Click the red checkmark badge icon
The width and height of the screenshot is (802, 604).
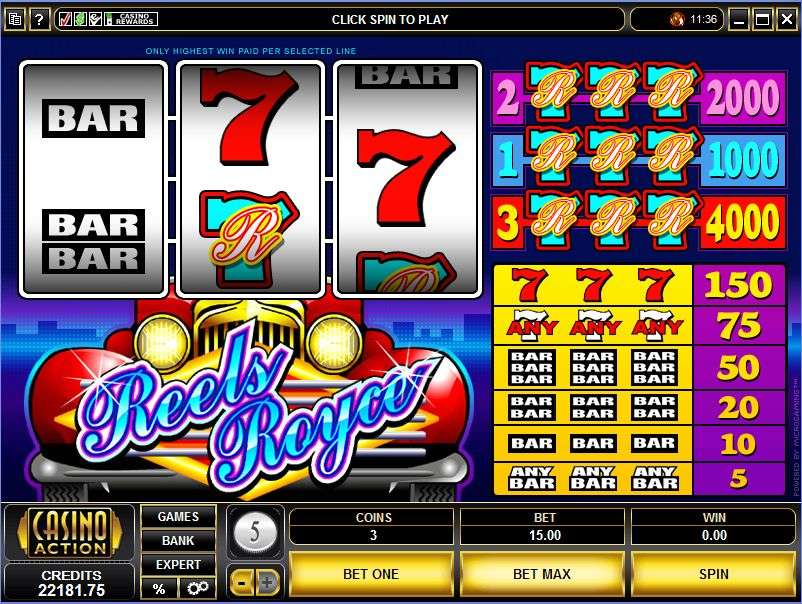65,19
